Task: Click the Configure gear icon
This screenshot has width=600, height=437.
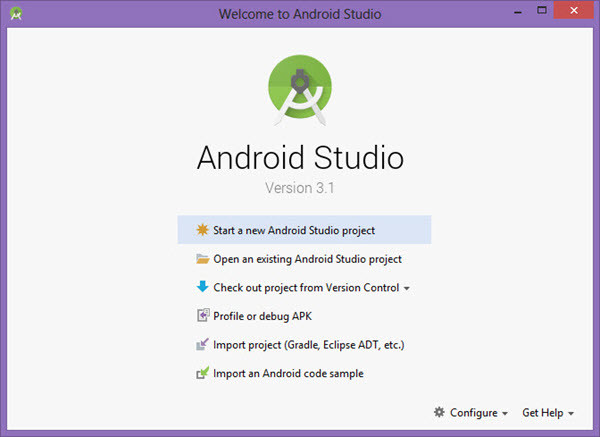Action: coord(439,413)
